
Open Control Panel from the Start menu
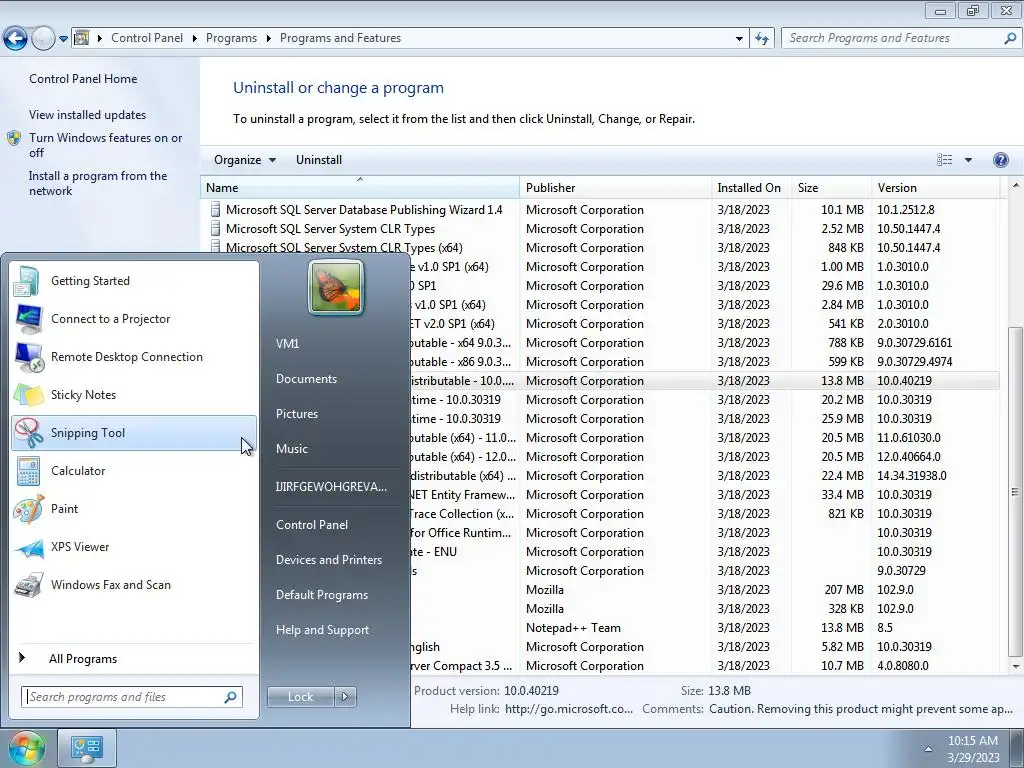(312, 525)
